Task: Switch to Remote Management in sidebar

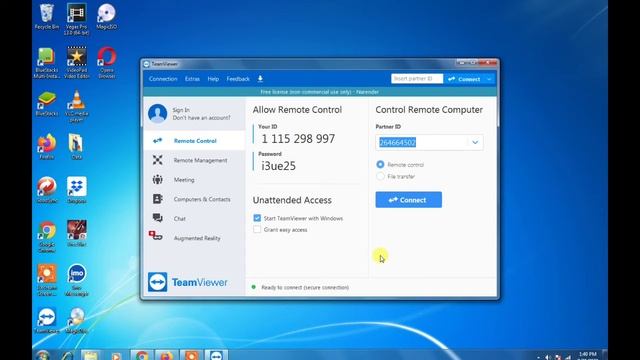Action: click(x=194, y=160)
